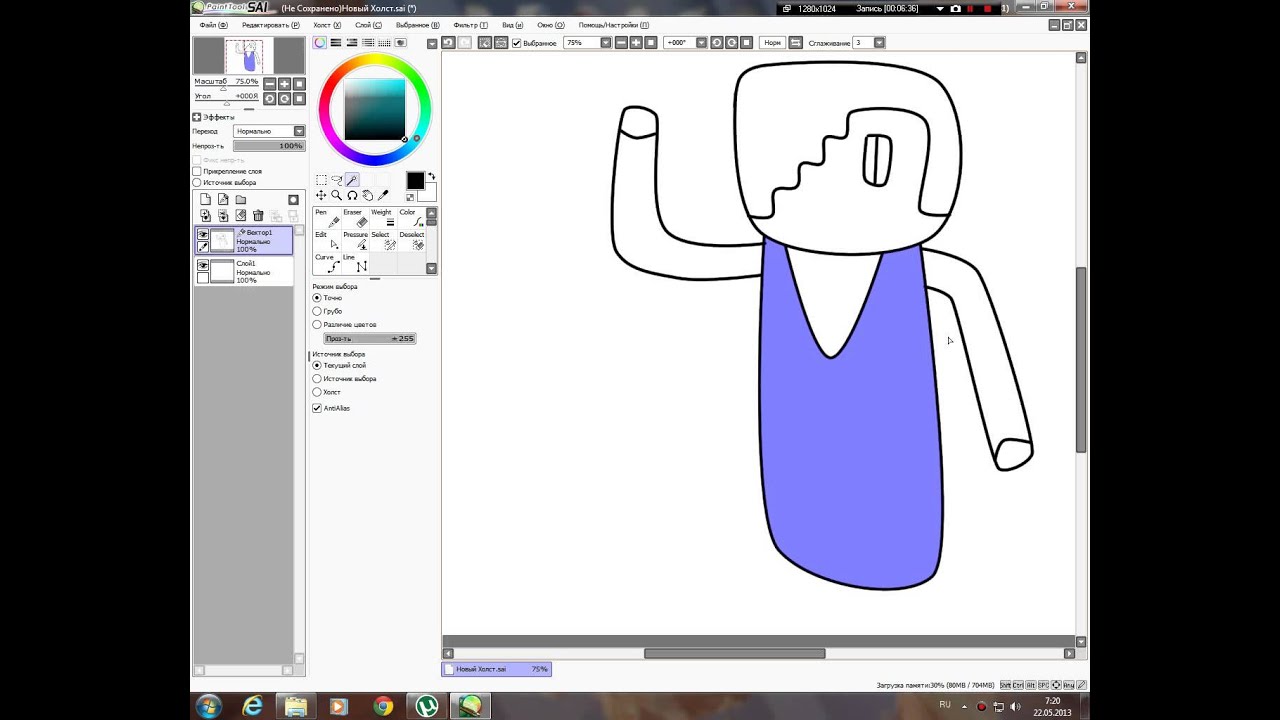Hide the Слой1 layer via eye icon

[203, 266]
